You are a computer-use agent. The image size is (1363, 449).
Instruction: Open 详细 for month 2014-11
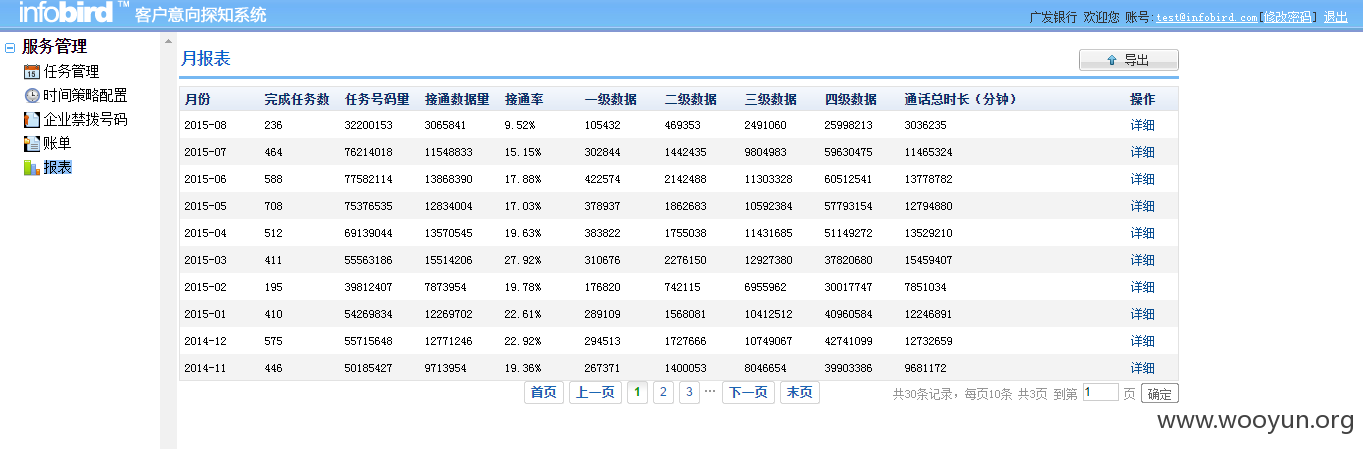(x=1142, y=368)
